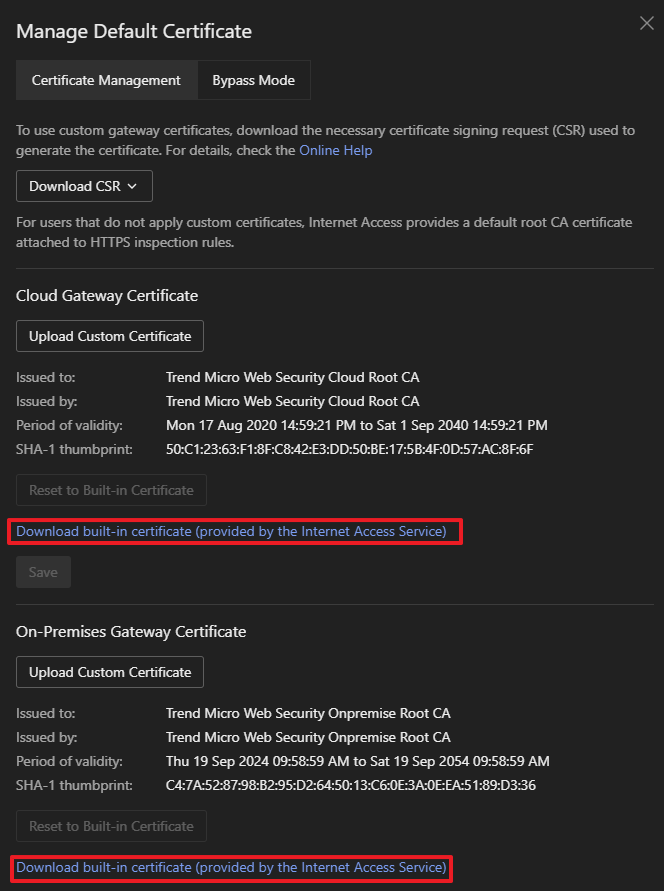Reset On-Premises Gateway to built-in certificate
The width and height of the screenshot is (664, 891).
coord(111,826)
